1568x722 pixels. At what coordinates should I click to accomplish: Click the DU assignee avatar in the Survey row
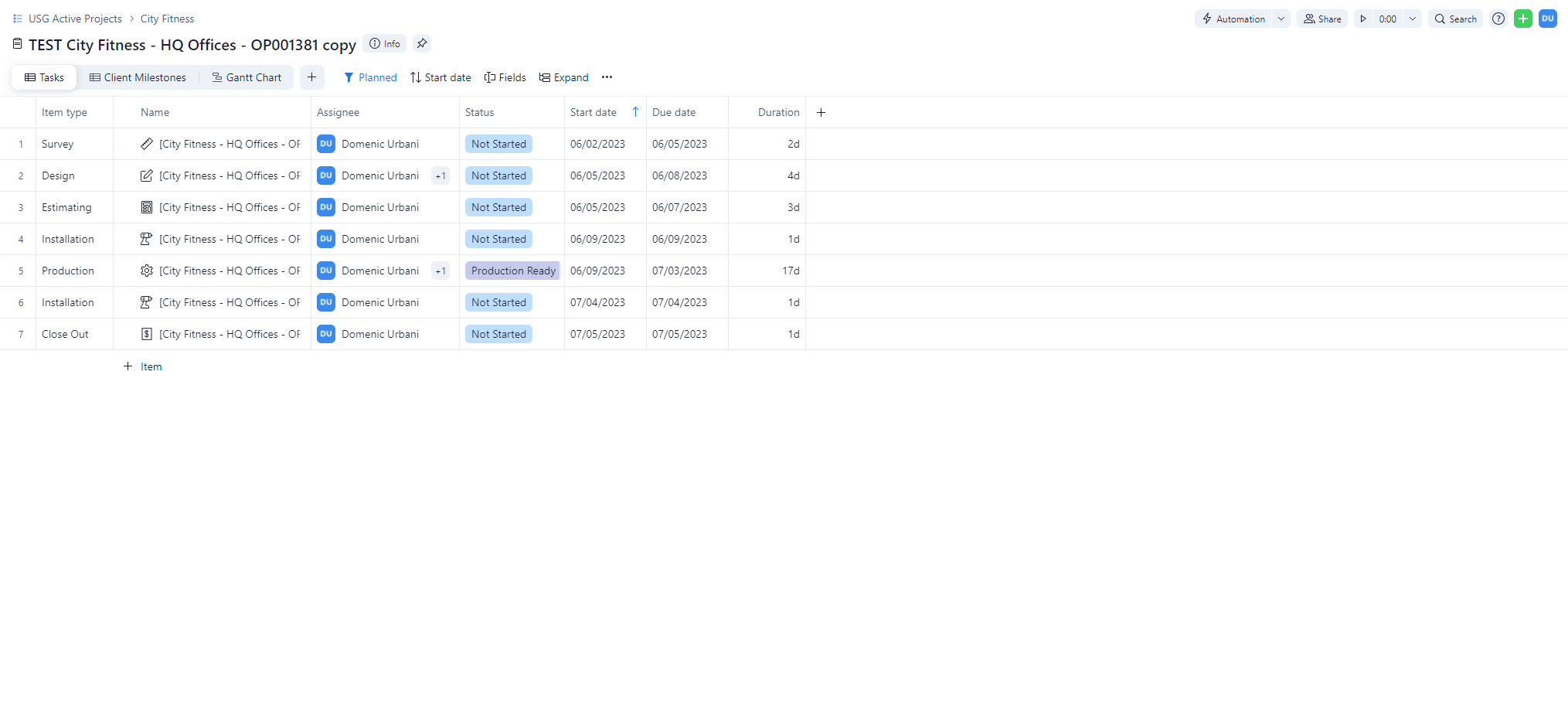(326, 144)
